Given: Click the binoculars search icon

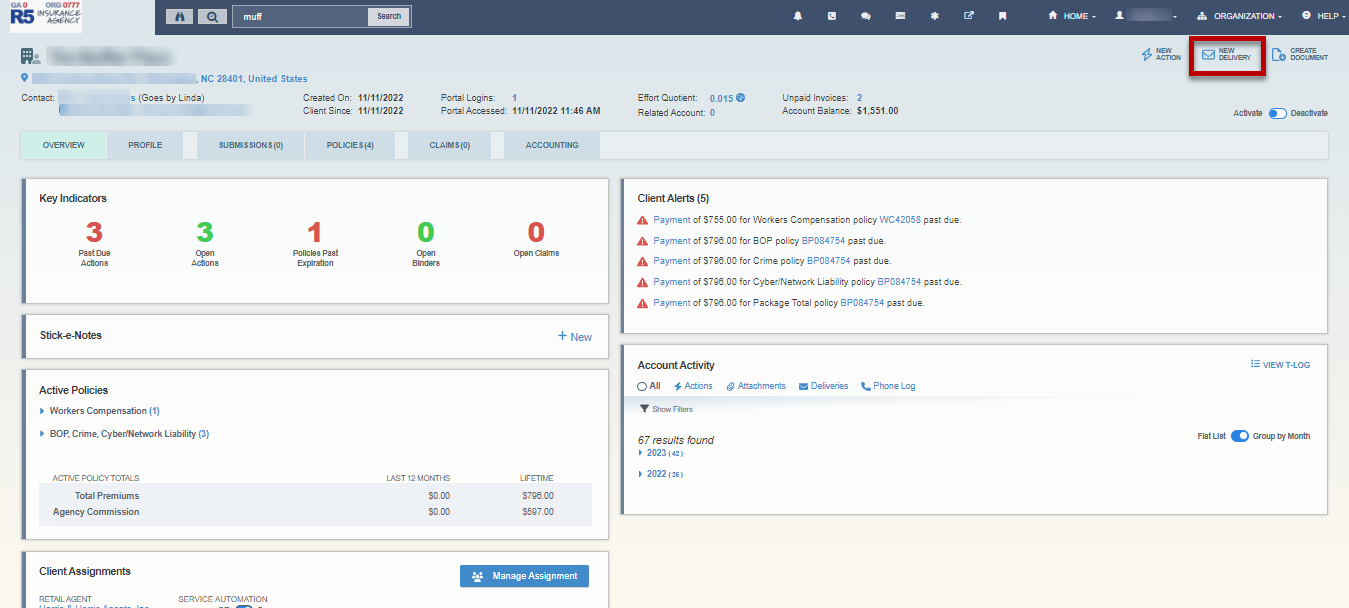Looking at the screenshot, I should tap(181, 16).
